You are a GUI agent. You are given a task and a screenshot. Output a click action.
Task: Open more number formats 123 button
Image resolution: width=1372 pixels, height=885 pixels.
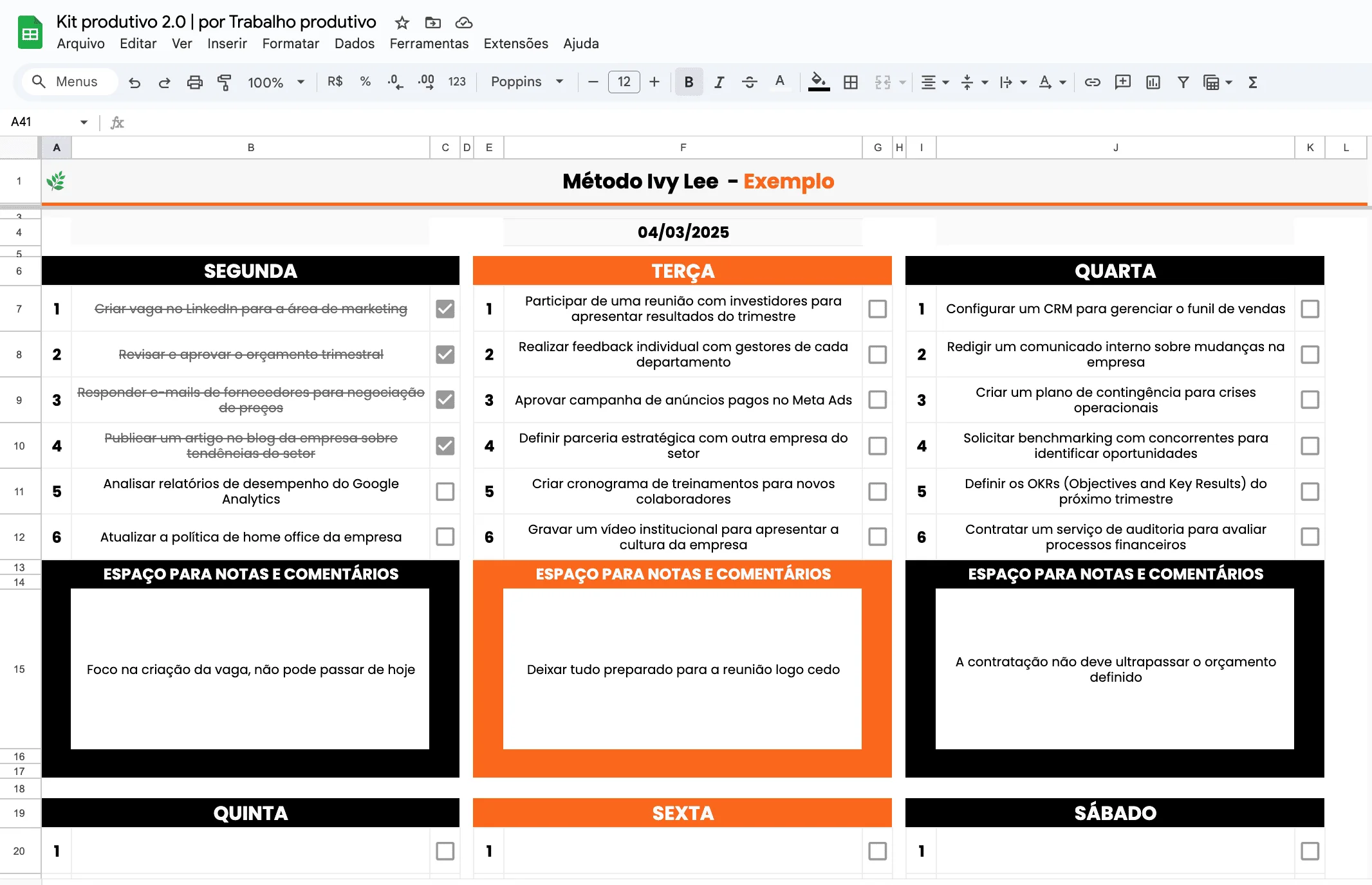tap(457, 82)
